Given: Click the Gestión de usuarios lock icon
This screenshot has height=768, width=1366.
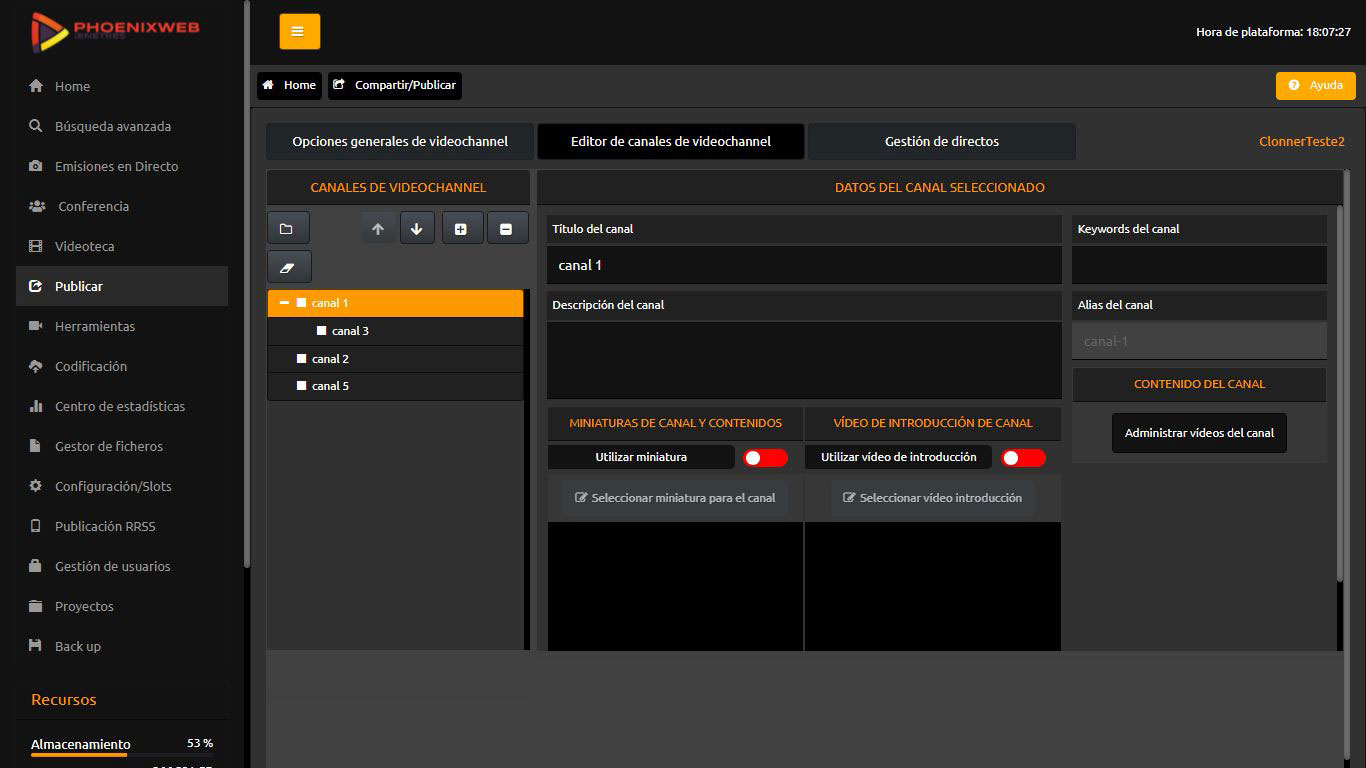Looking at the screenshot, I should 36,566.
